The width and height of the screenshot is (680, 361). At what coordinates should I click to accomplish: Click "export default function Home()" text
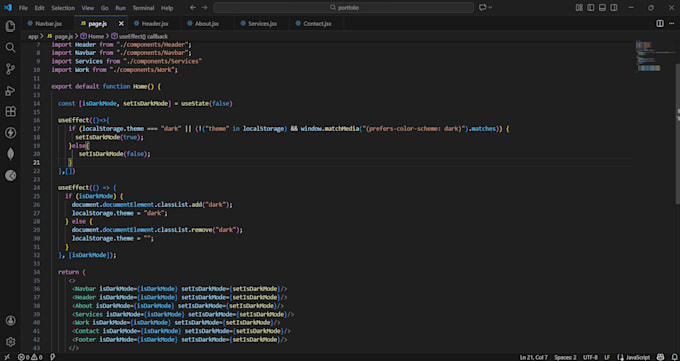click(103, 86)
